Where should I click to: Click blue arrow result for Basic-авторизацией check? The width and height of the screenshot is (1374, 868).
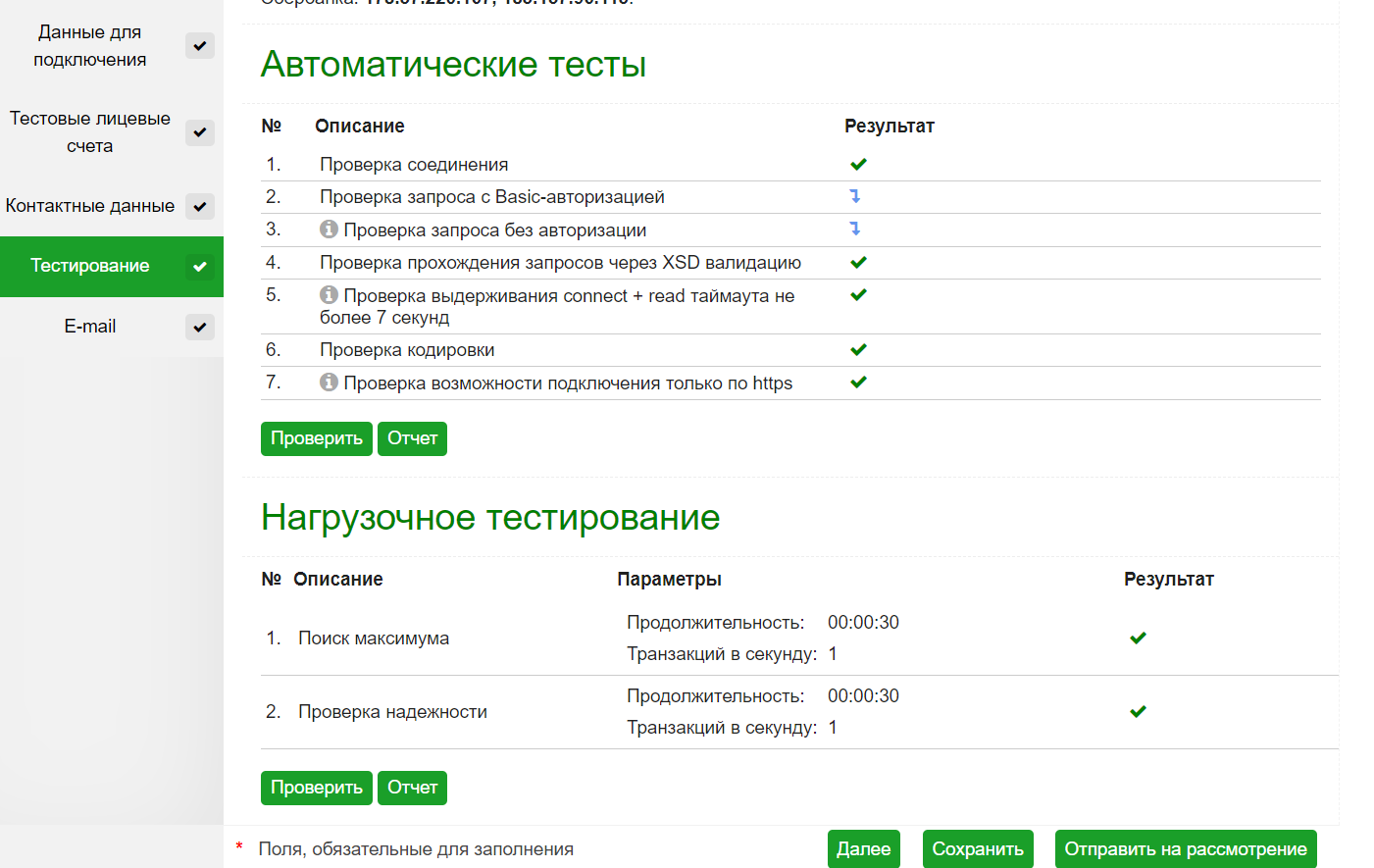(x=855, y=196)
